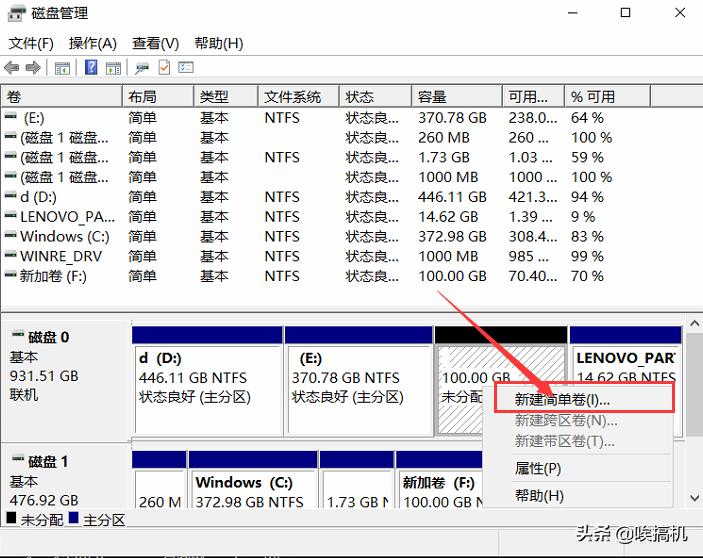
Task: Click the Forward arrow toolbar icon
Action: 33,68
